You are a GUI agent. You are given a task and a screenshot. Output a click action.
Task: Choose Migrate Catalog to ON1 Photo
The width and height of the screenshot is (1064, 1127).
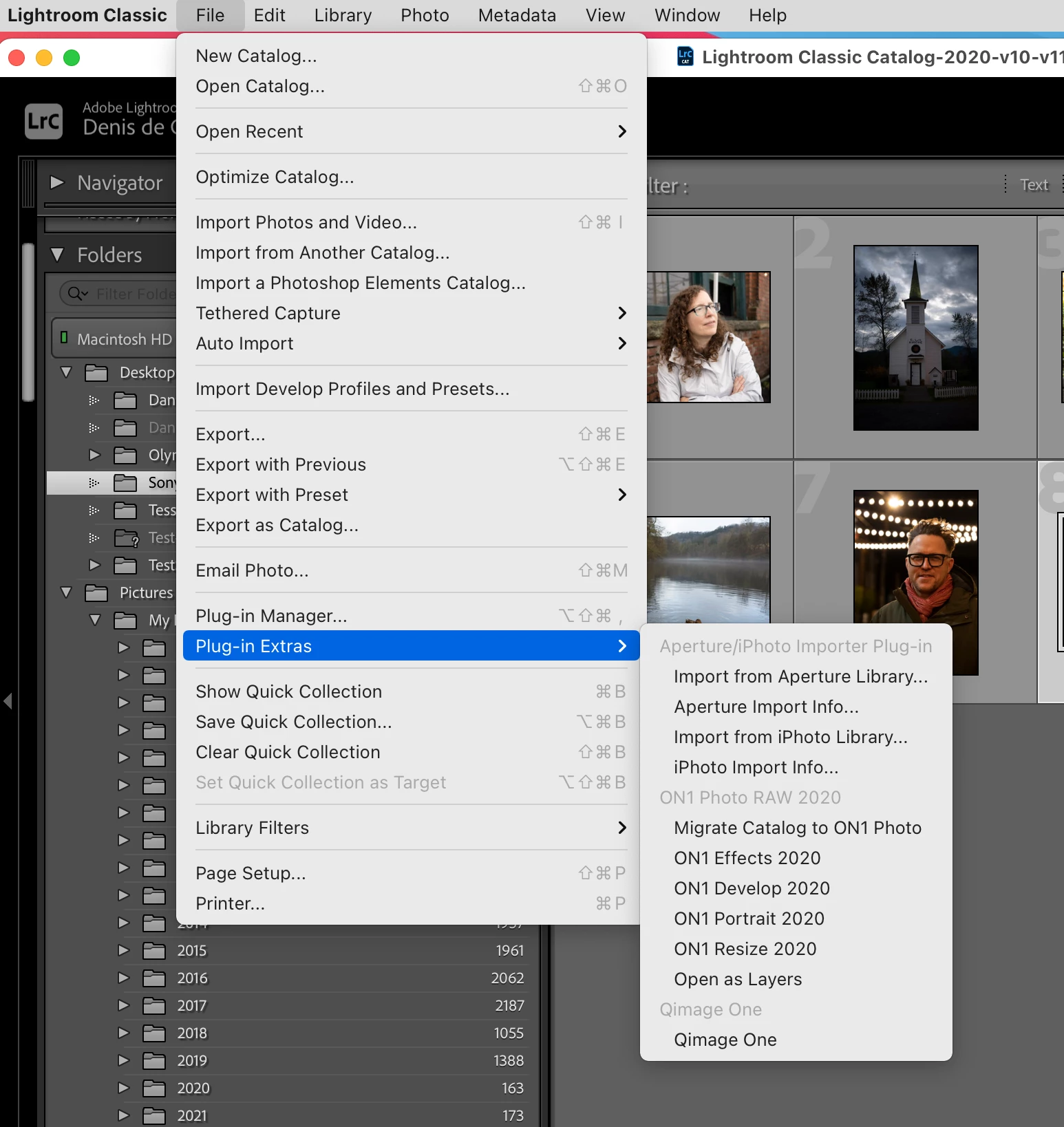click(796, 828)
